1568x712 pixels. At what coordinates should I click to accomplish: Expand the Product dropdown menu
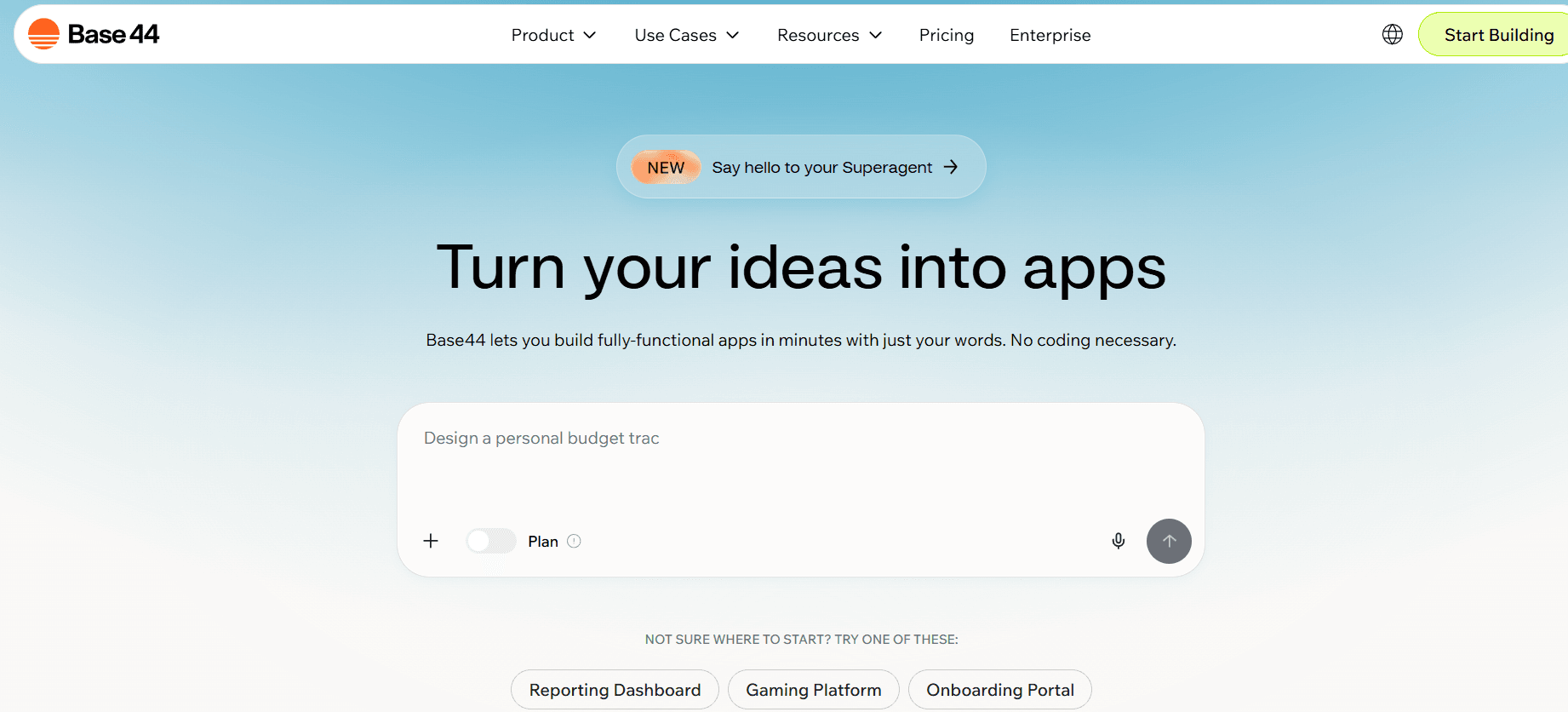coord(553,35)
